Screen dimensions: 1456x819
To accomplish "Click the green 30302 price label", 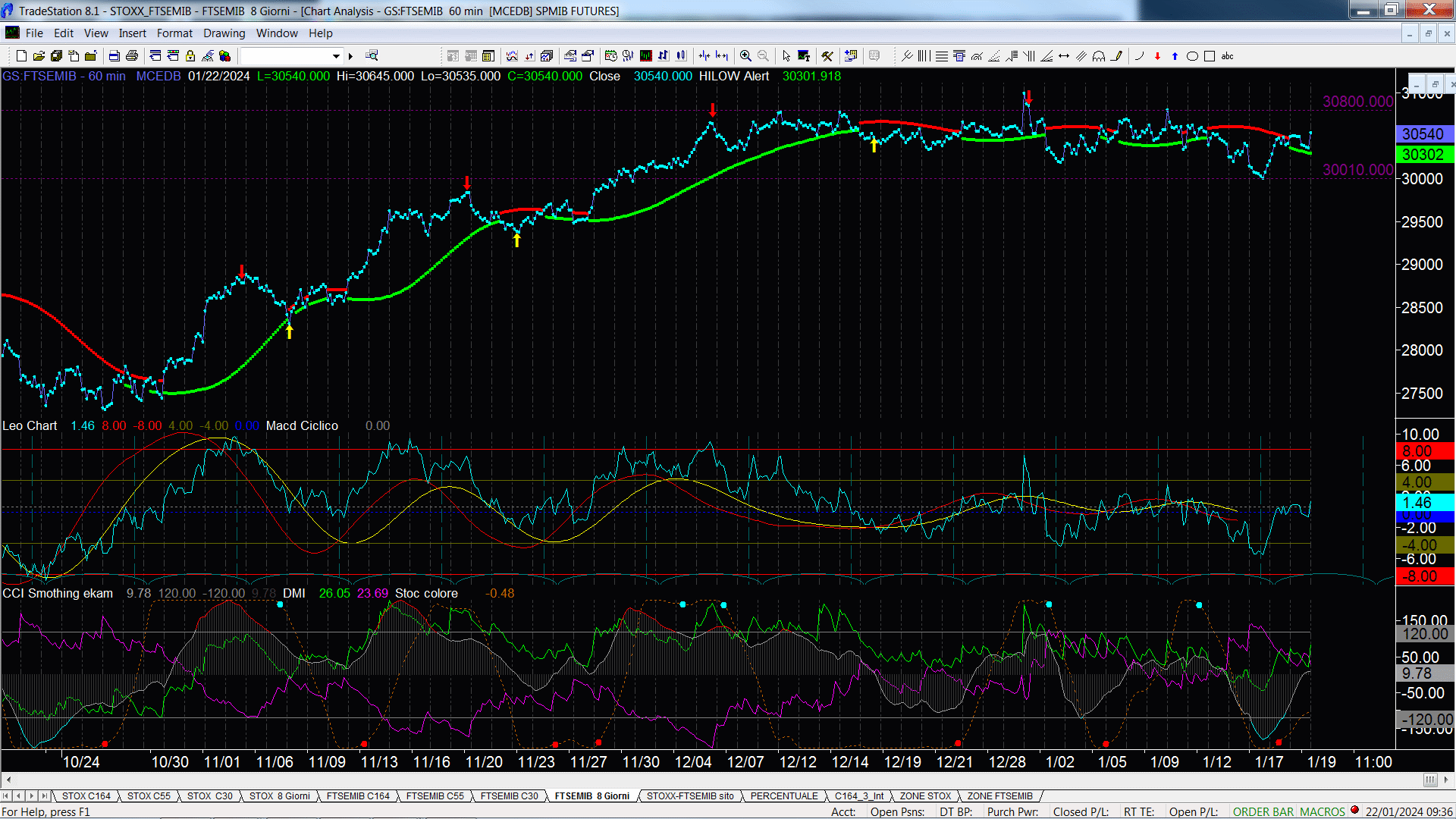I will (1424, 155).
